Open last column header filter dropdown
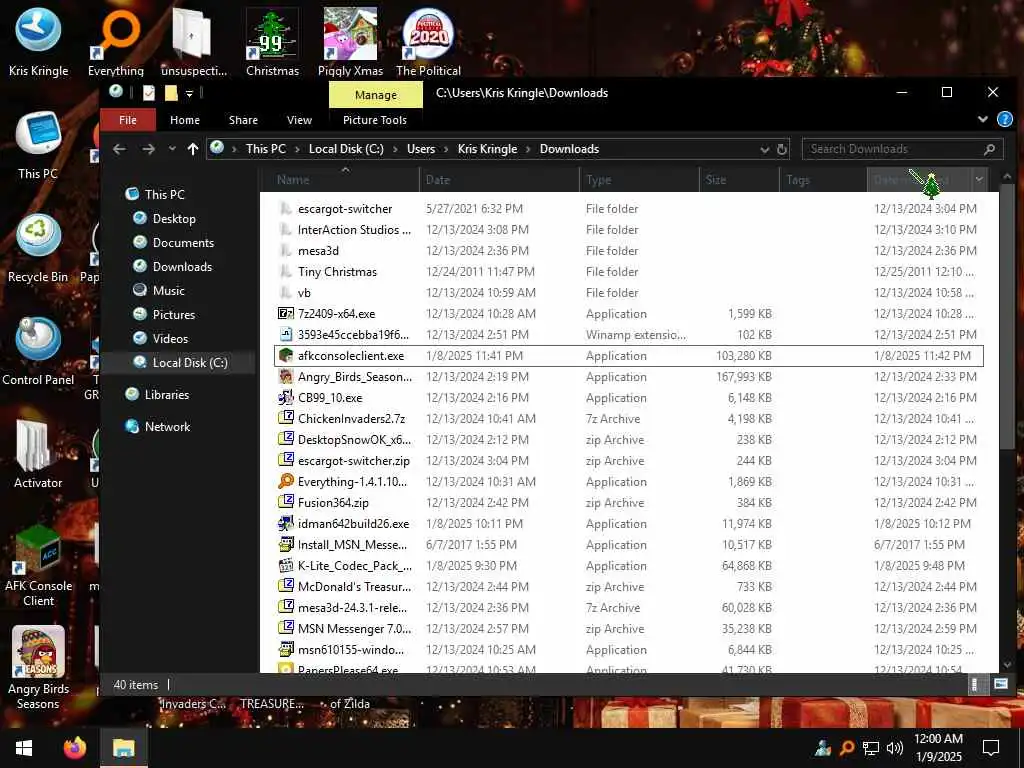 pyautogui.click(x=980, y=180)
